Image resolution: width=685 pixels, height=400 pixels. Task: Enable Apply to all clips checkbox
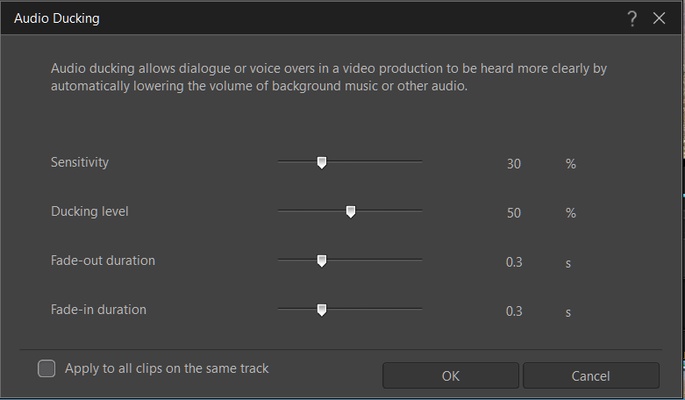pyautogui.click(x=47, y=368)
